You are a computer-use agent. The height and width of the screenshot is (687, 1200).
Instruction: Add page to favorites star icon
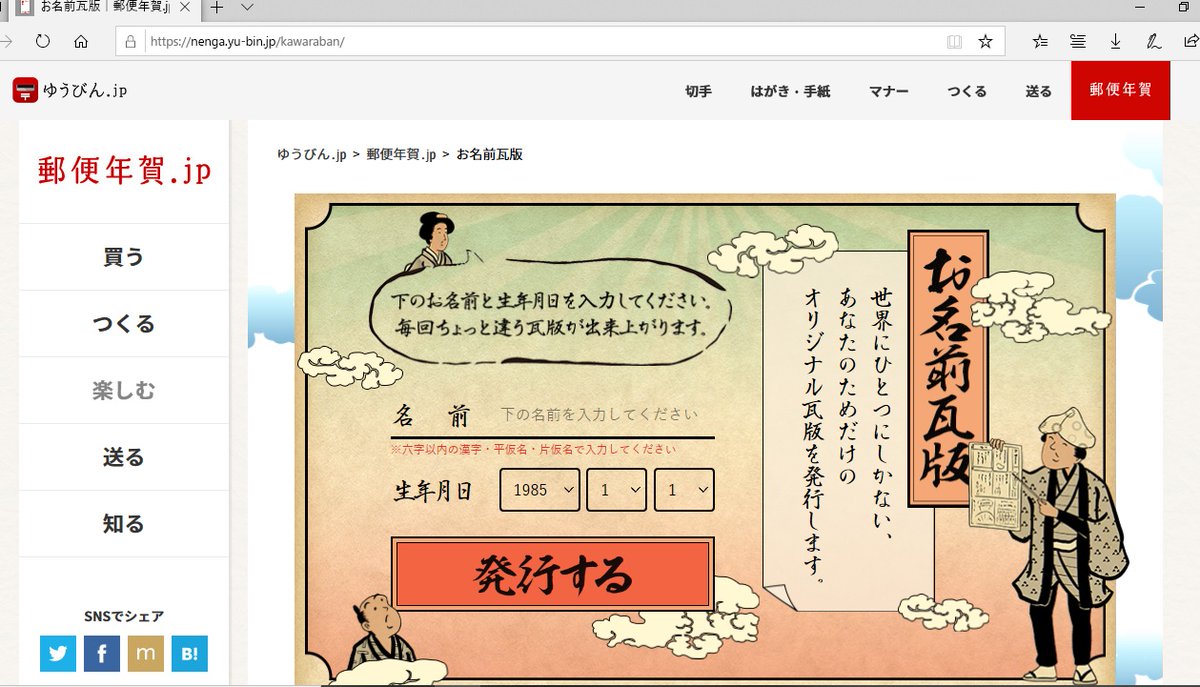985,42
